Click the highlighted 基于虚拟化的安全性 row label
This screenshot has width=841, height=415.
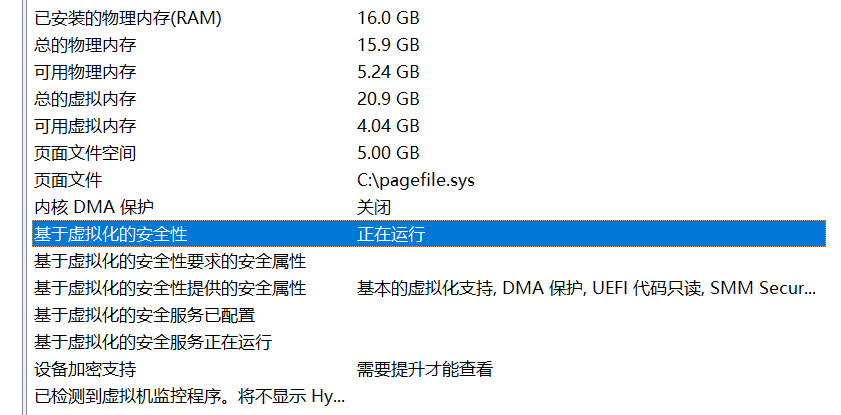pyautogui.click(x=111, y=234)
